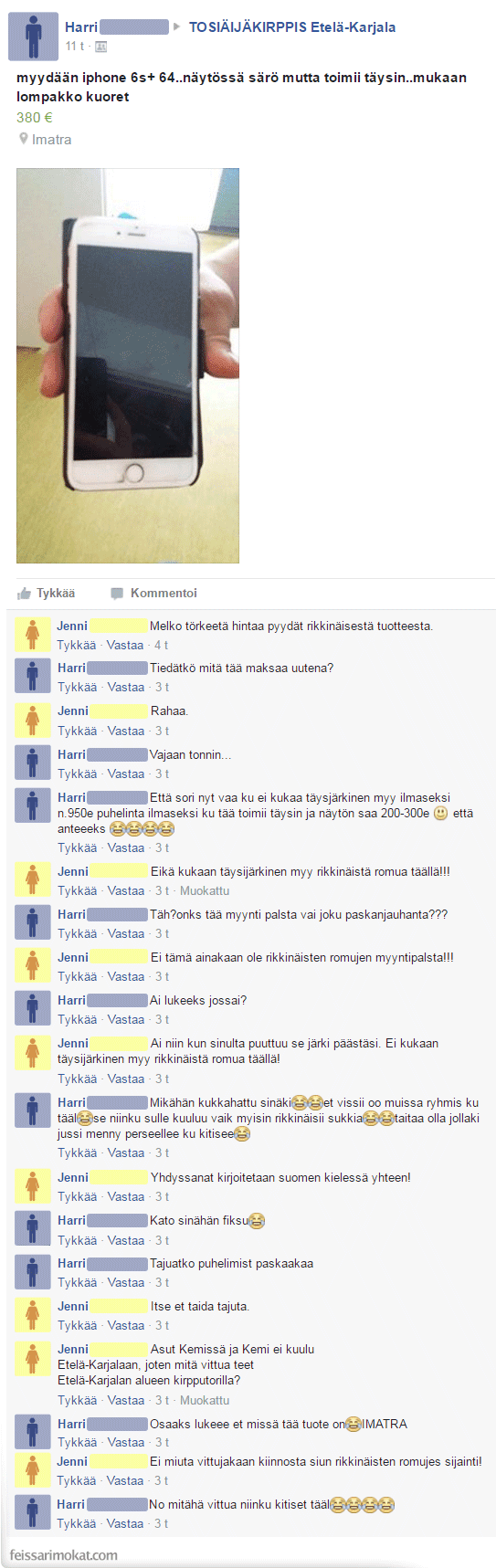Click the Imatra location pin icon
496x1568 pixels.
click(x=23, y=139)
